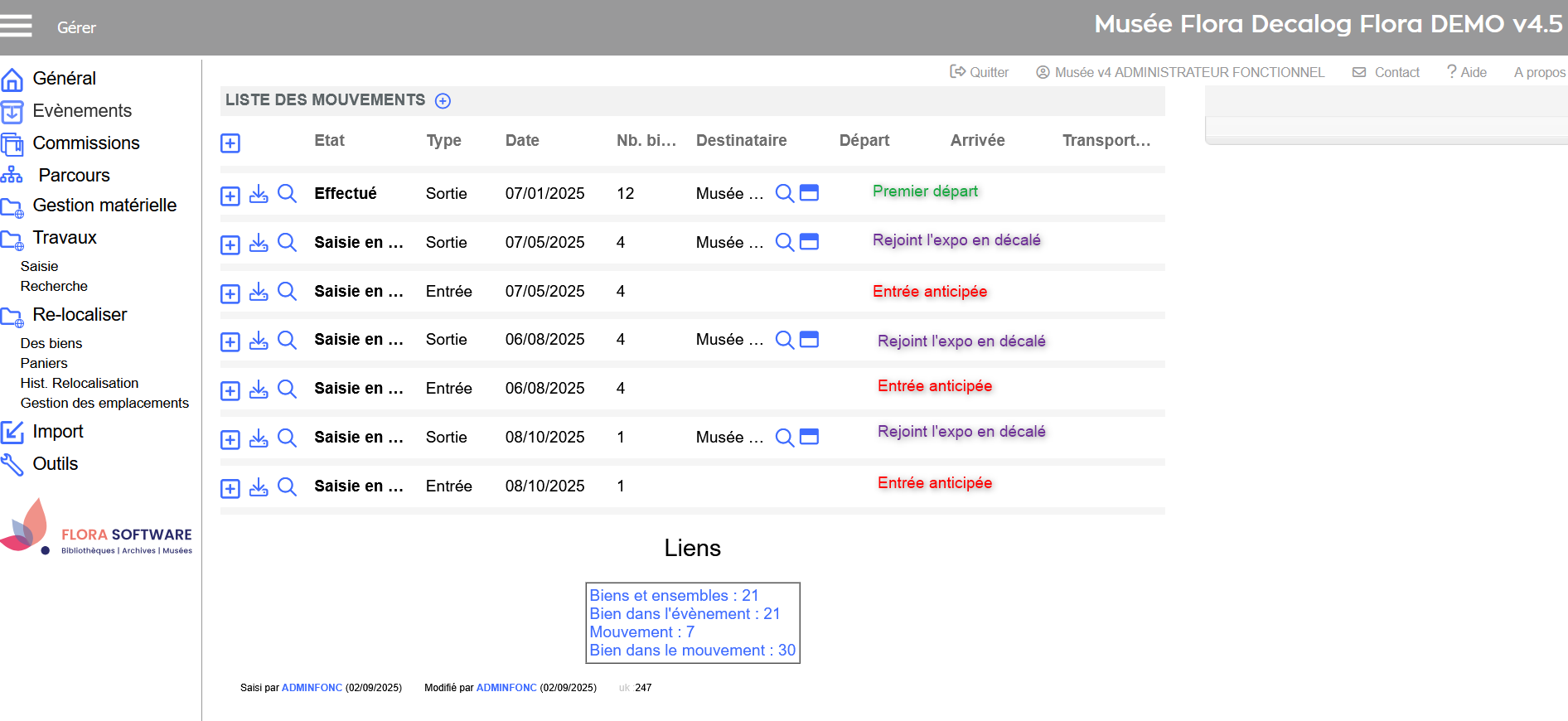Sort the list by Date column
Image resolution: width=1568 pixels, height=721 pixels.
522,141
